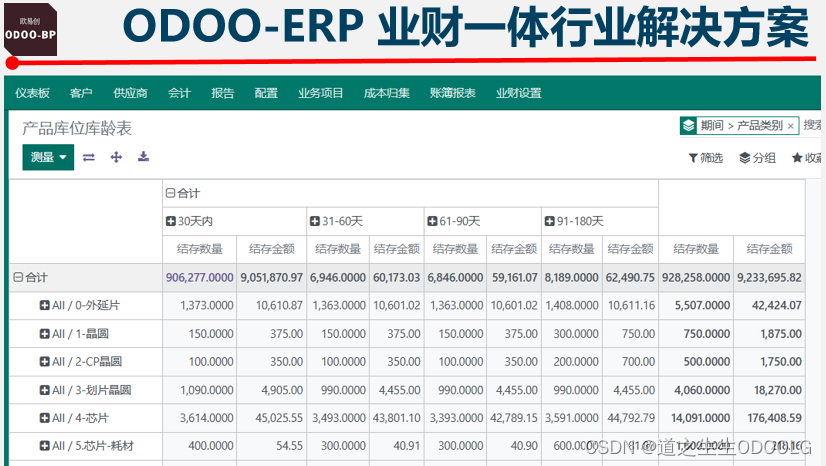Click the layers icon in search facet
The height and width of the screenshot is (466, 826).
[689, 126]
